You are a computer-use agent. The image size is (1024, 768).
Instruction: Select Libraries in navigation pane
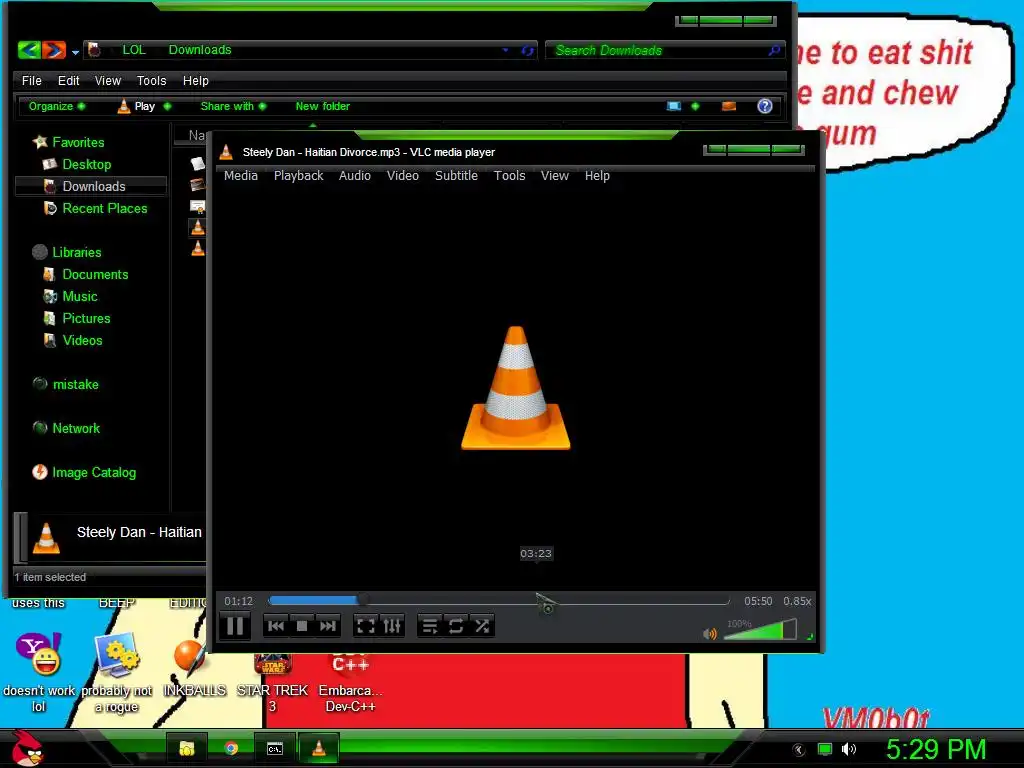76,252
